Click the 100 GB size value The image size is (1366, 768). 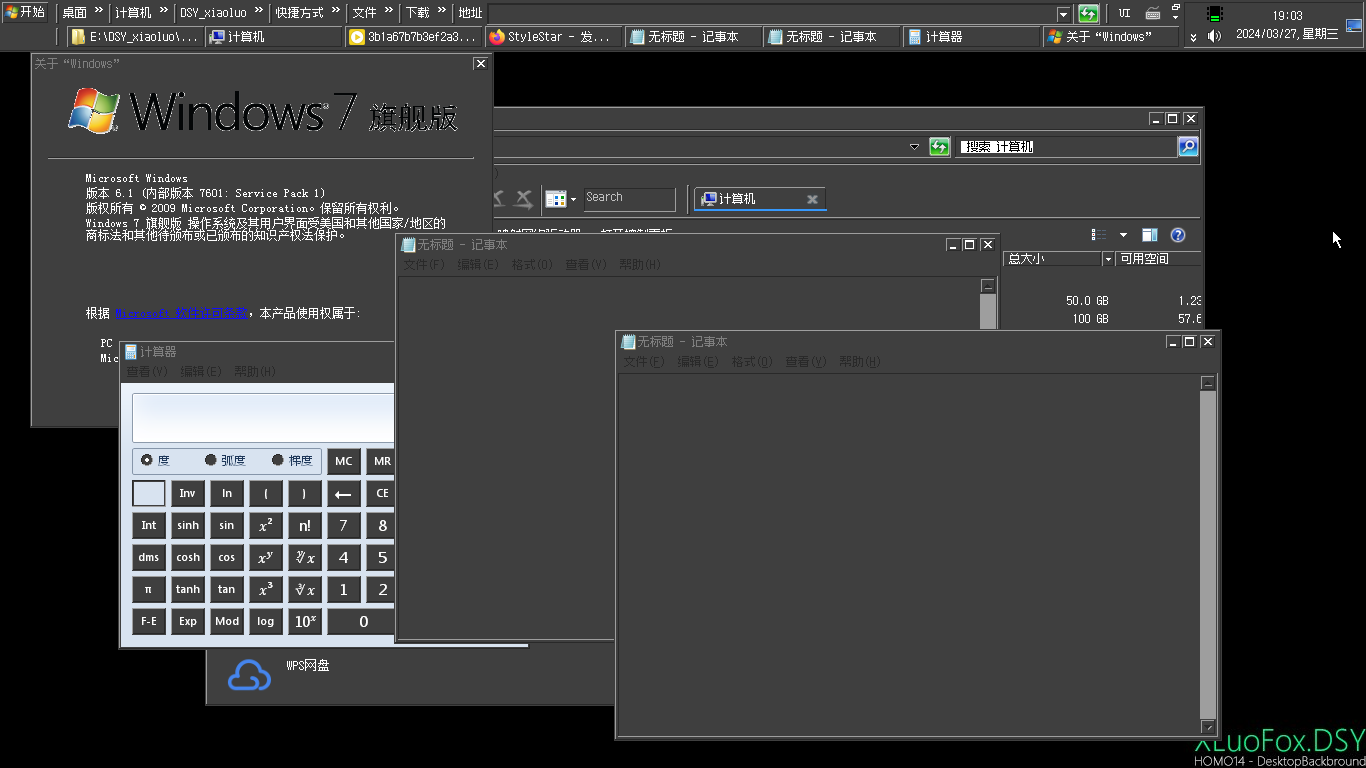coord(1090,319)
